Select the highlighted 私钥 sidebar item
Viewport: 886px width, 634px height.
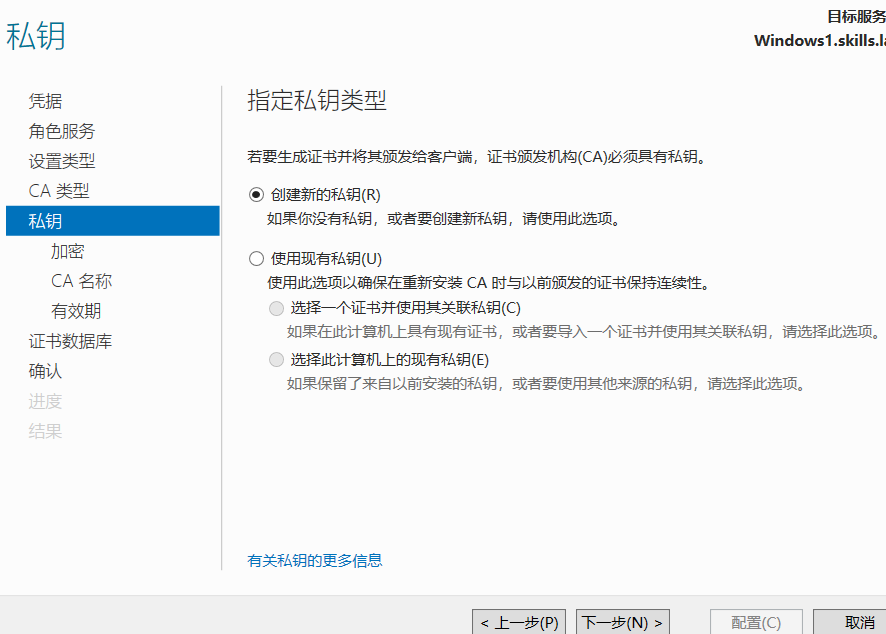pos(45,221)
